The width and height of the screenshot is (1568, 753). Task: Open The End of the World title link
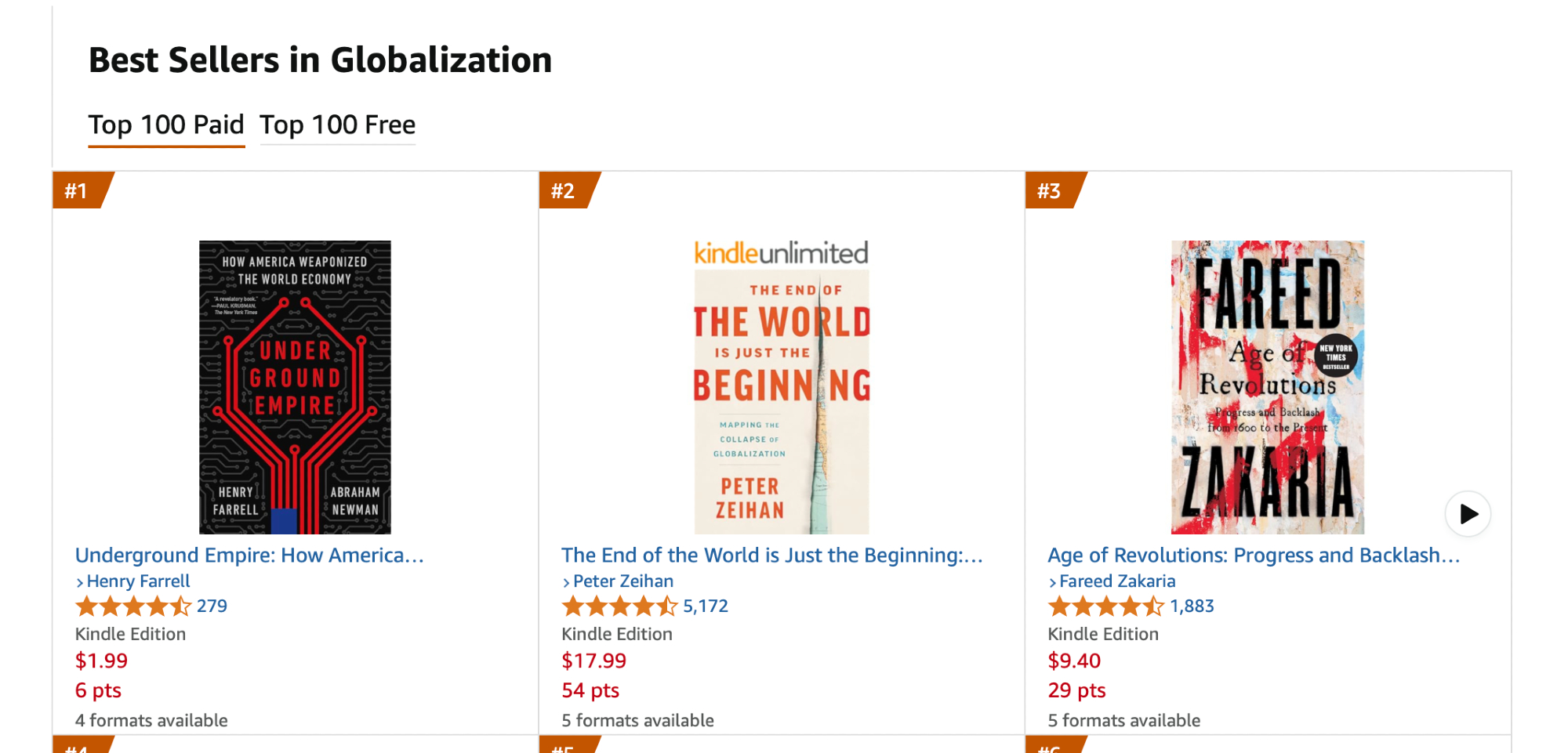click(x=771, y=556)
